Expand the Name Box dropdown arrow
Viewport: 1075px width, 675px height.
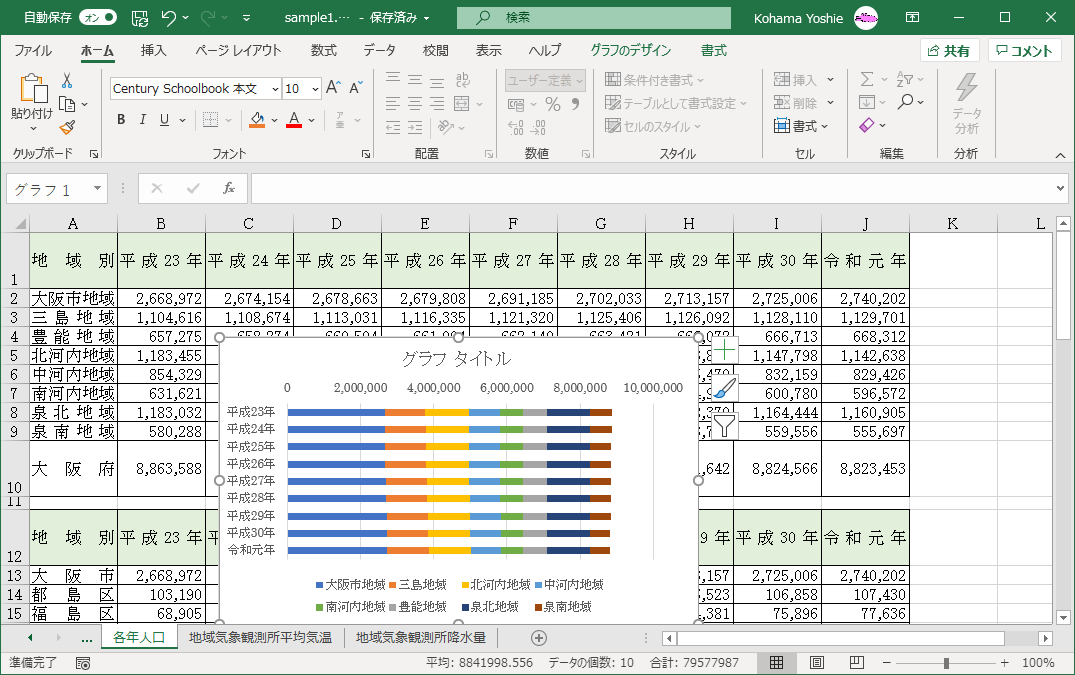(x=97, y=188)
